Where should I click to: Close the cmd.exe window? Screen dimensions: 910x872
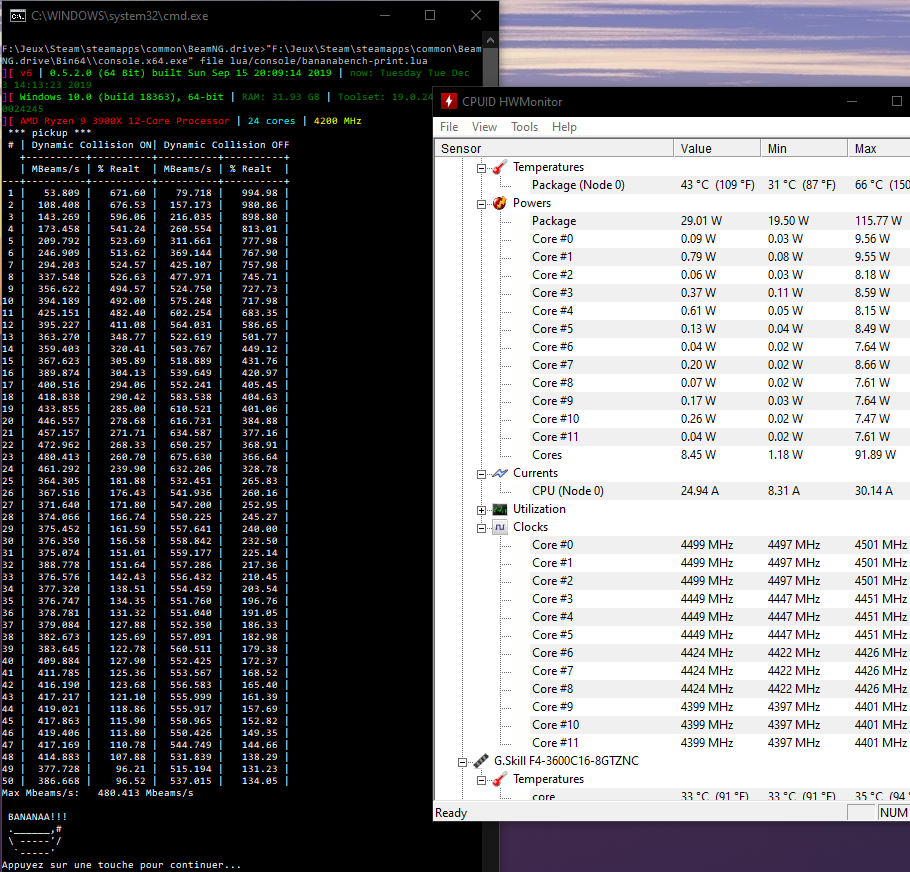click(x=476, y=16)
